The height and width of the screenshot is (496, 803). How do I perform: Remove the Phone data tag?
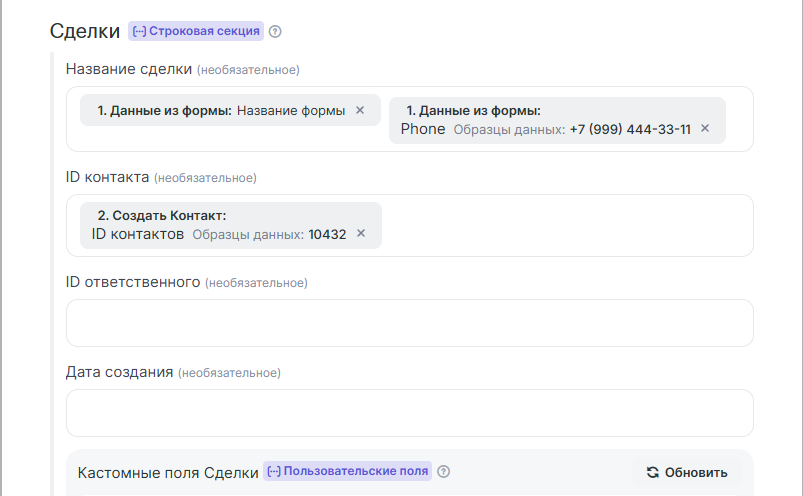coord(705,128)
